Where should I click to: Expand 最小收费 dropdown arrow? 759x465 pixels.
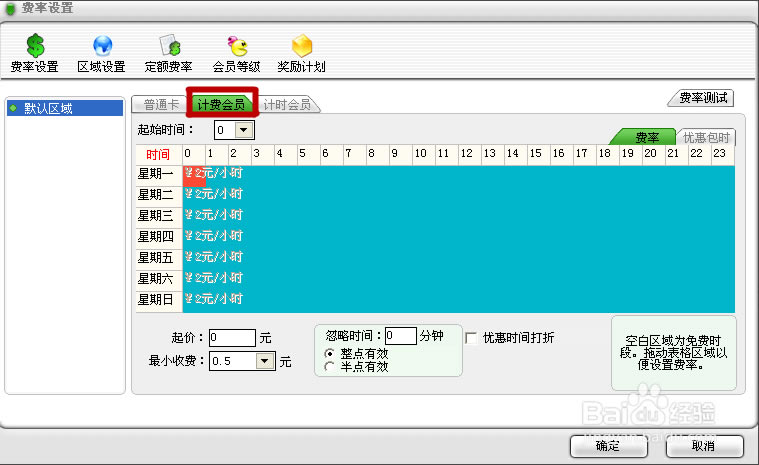tap(265, 361)
